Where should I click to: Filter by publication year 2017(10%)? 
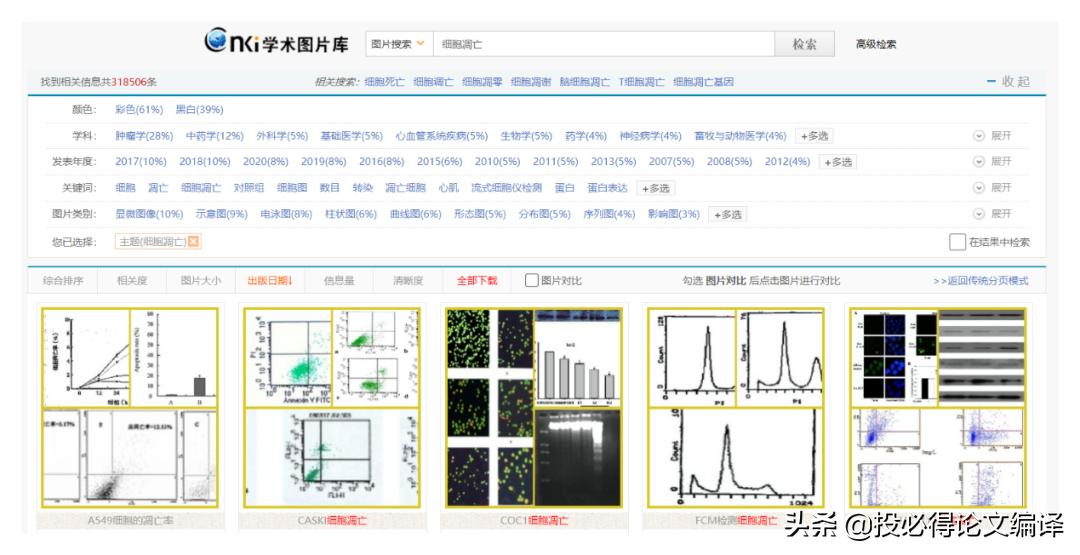point(141,162)
